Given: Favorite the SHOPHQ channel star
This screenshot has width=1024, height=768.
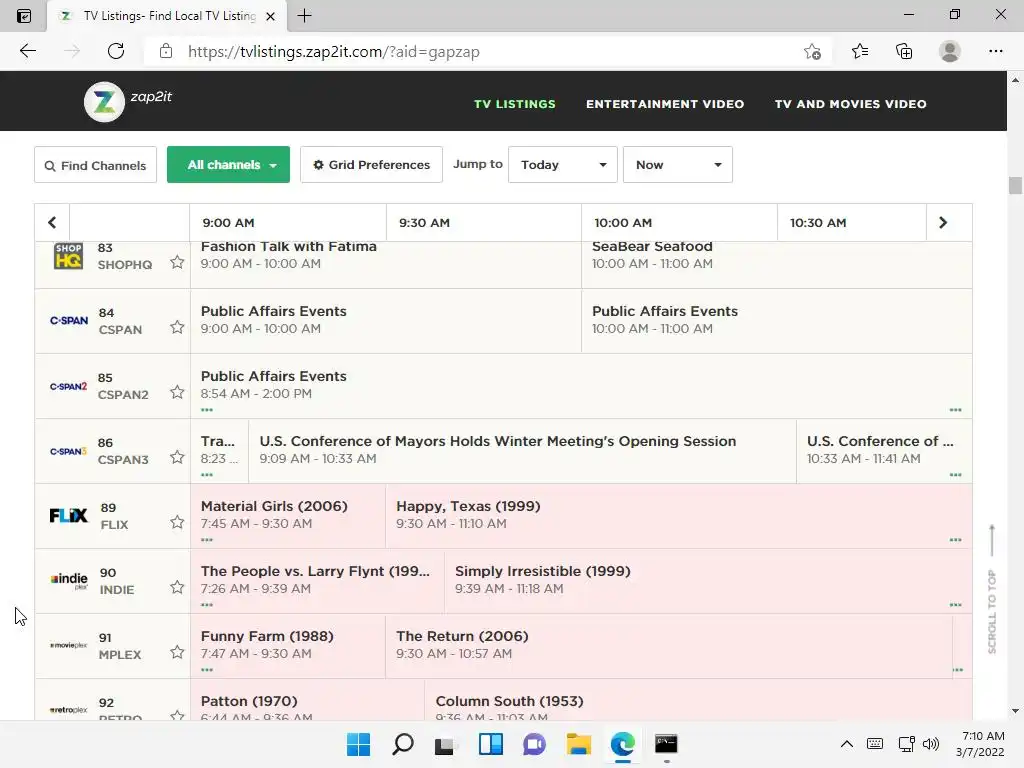Looking at the screenshot, I should coord(177,263).
